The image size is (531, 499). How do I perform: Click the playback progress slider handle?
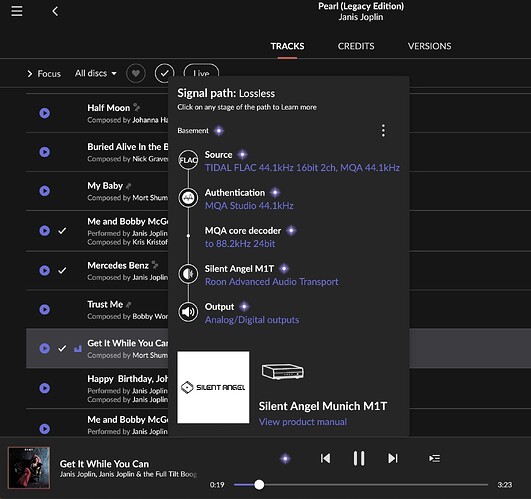point(259,484)
